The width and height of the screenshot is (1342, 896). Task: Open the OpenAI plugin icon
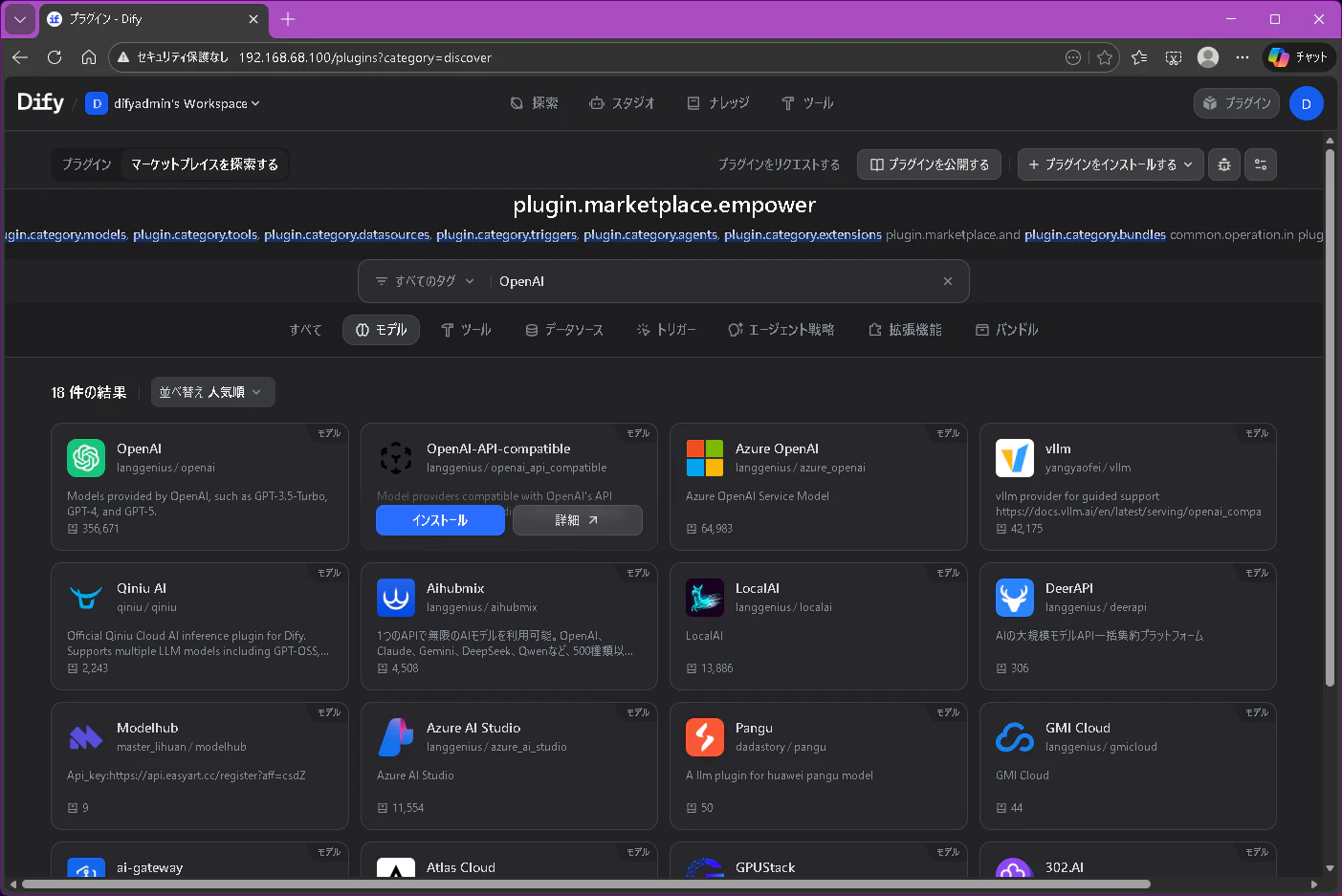pos(86,458)
